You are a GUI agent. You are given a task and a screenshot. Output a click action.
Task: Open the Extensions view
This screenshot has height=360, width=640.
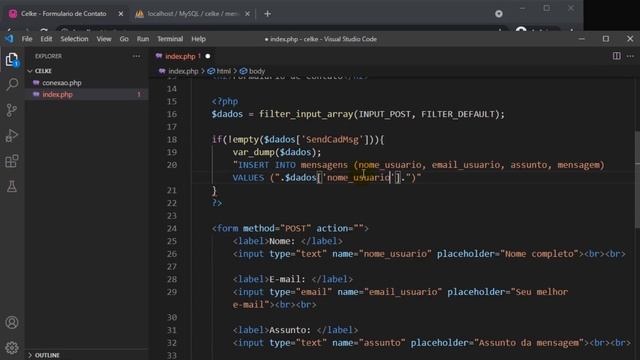click(x=12, y=161)
